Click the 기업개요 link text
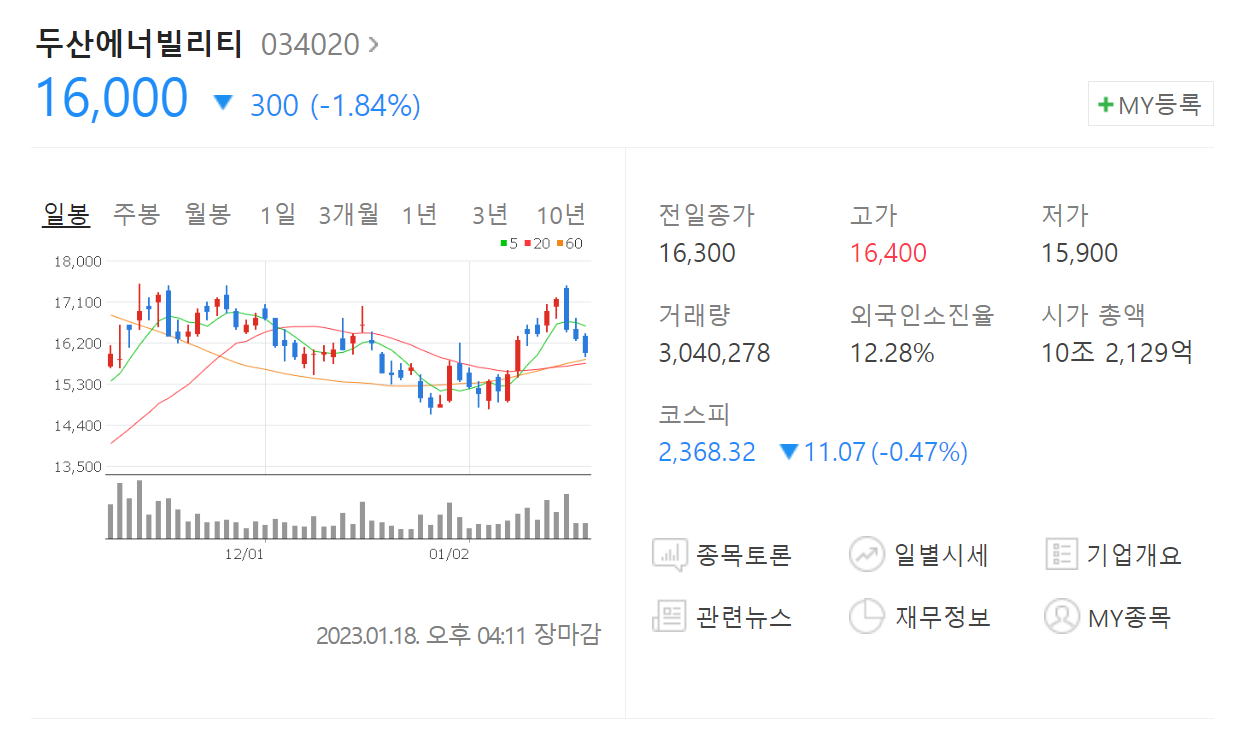This screenshot has width=1235, height=736. [1134, 555]
